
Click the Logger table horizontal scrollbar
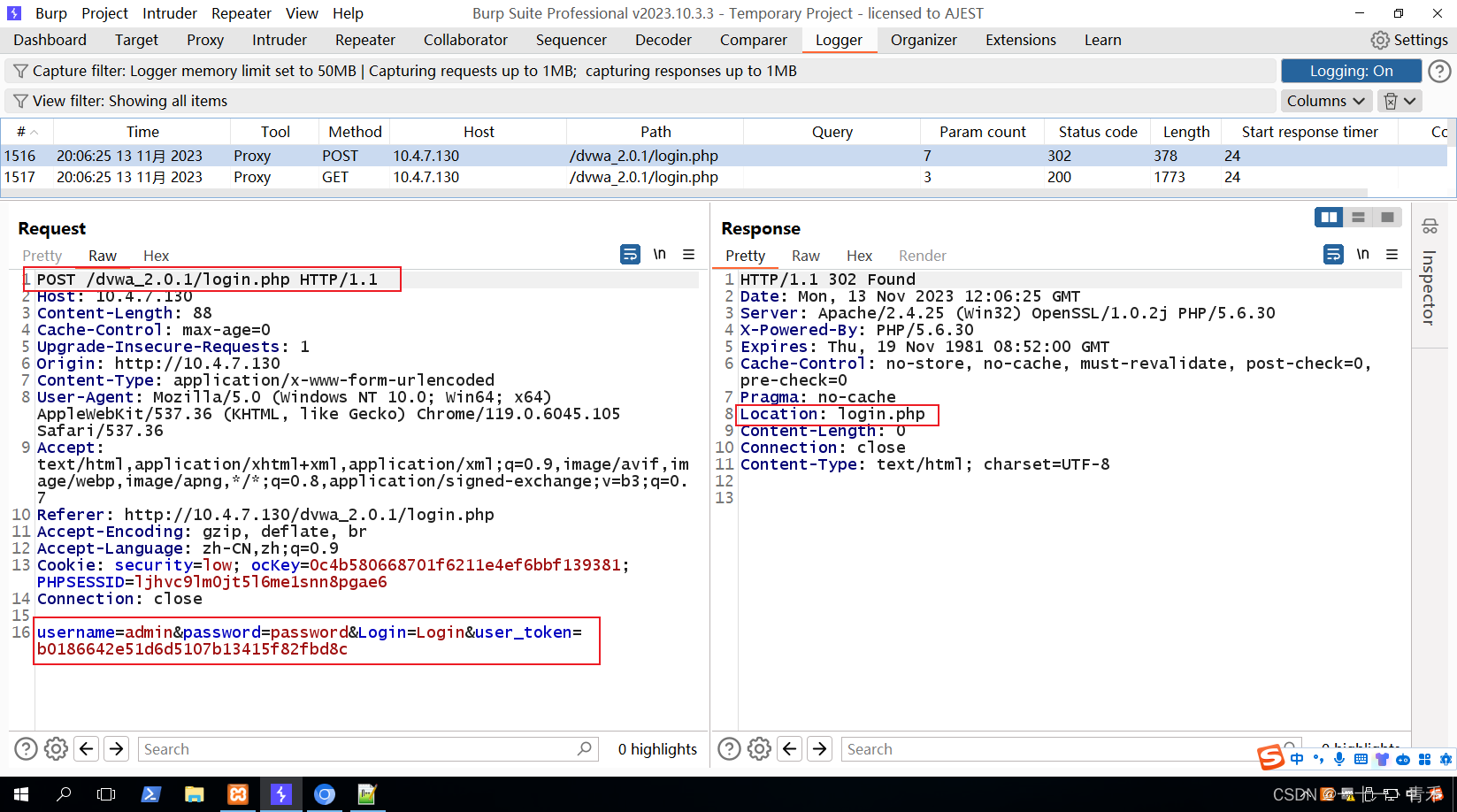coord(684,193)
